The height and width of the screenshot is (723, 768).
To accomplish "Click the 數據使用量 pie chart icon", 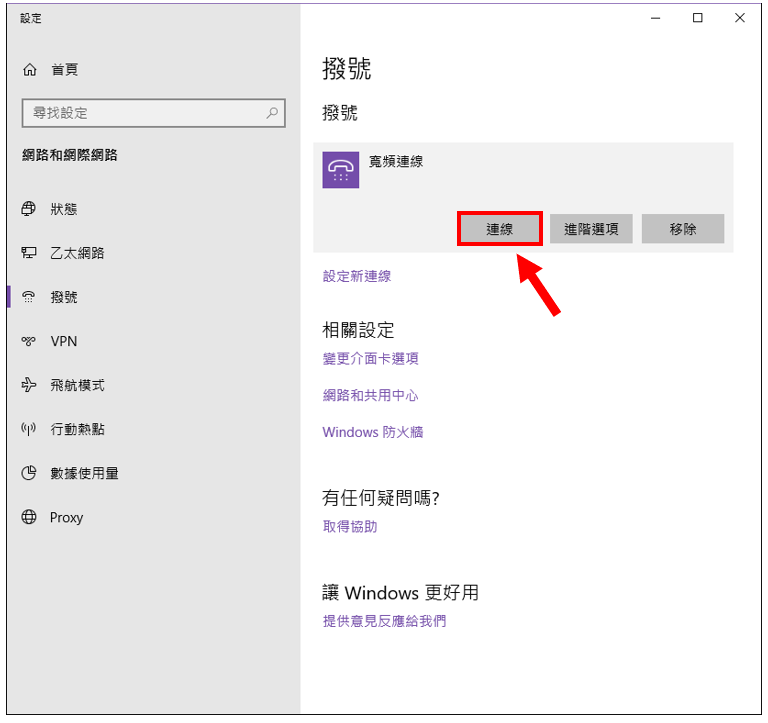I will click(x=29, y=473).
